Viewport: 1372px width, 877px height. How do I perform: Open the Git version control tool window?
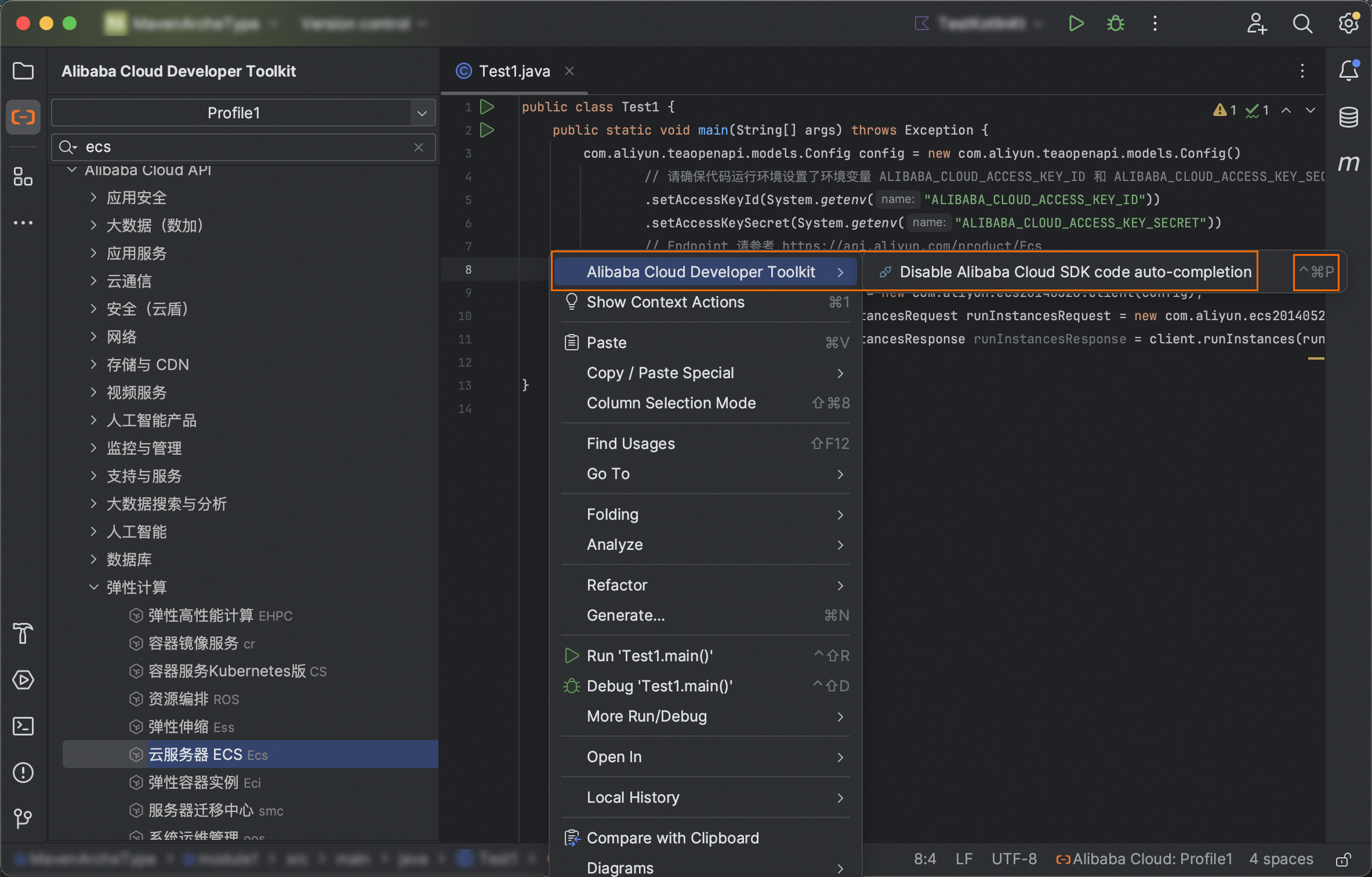(23, 818)
